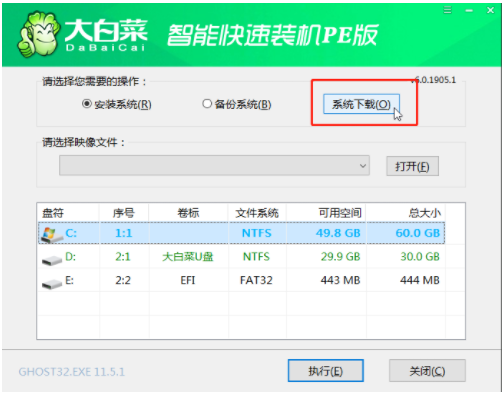Close the window with the X icon

490,10
